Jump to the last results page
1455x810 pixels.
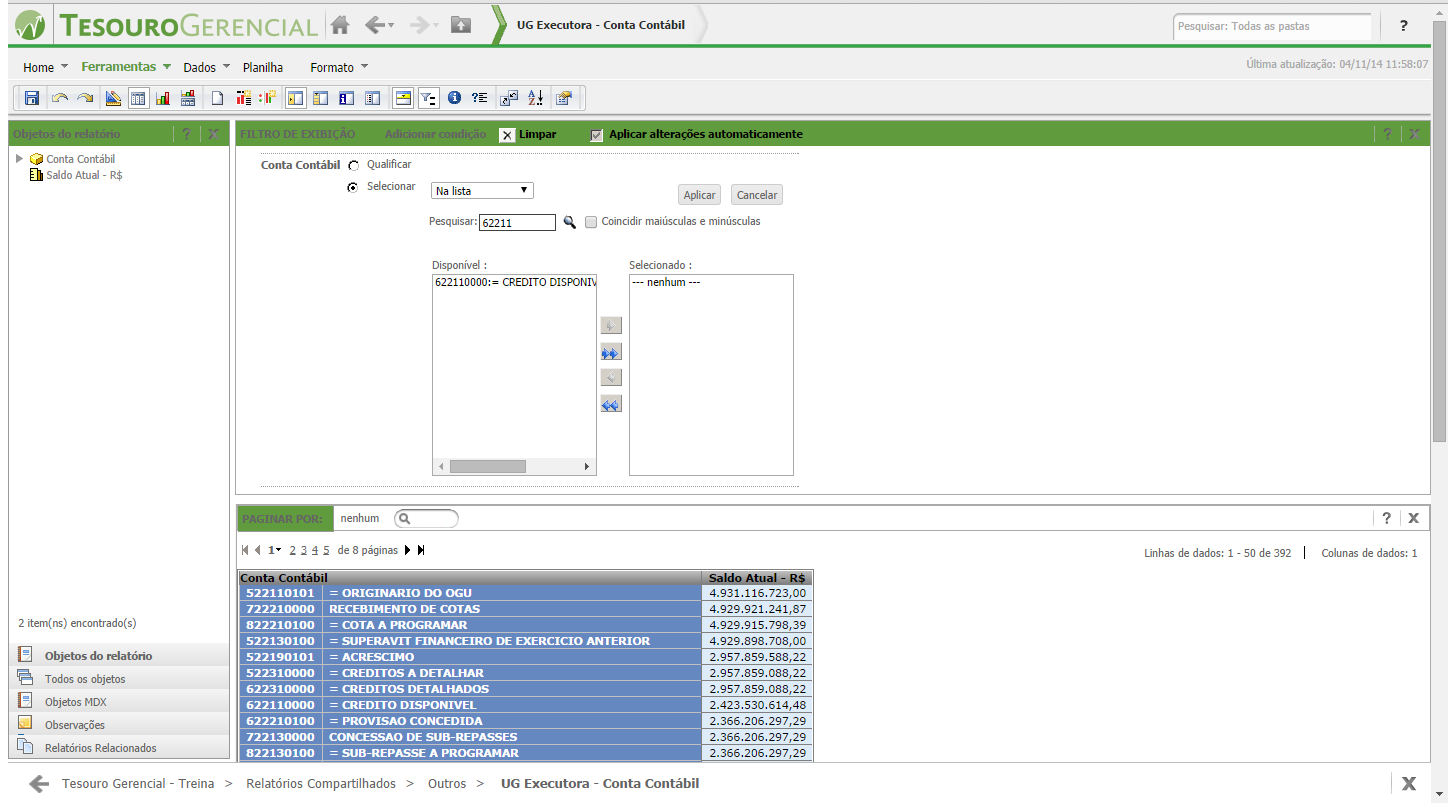click(421, 550)
